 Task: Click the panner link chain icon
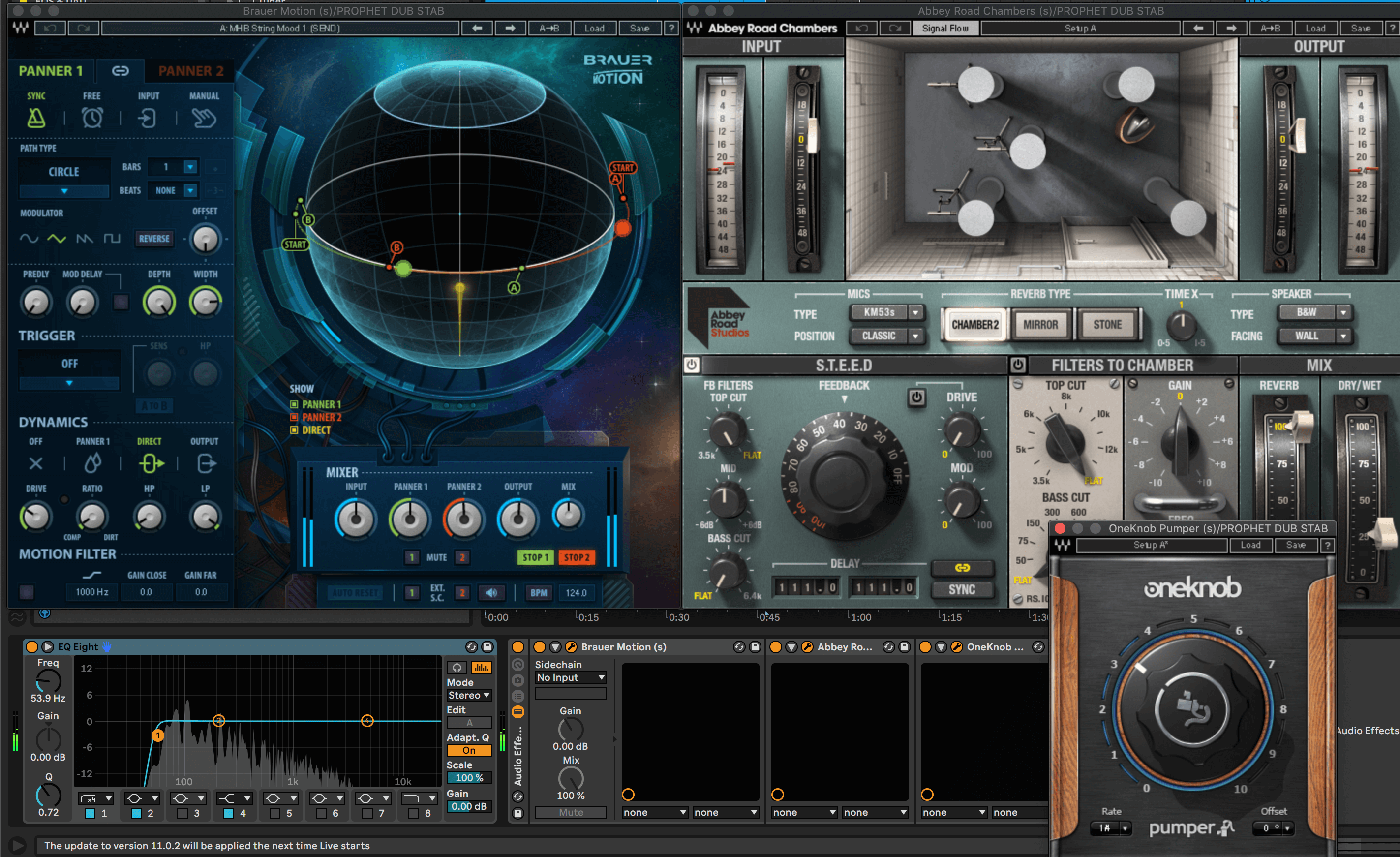tap(120, 70)
